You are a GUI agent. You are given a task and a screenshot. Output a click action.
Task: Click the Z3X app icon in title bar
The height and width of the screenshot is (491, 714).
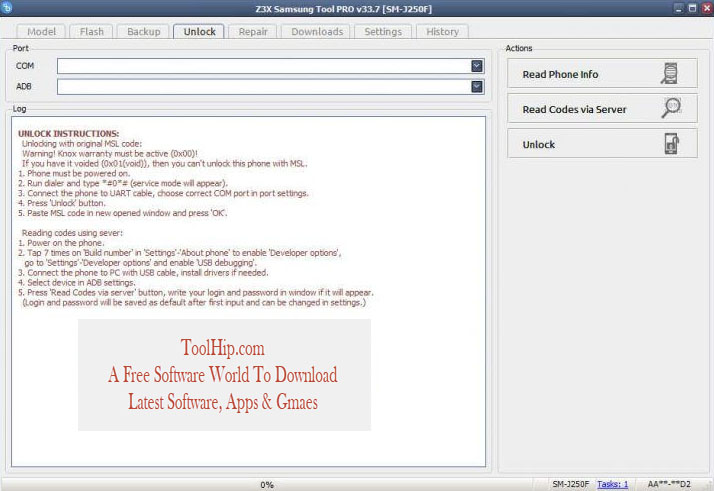coord(7,7)
